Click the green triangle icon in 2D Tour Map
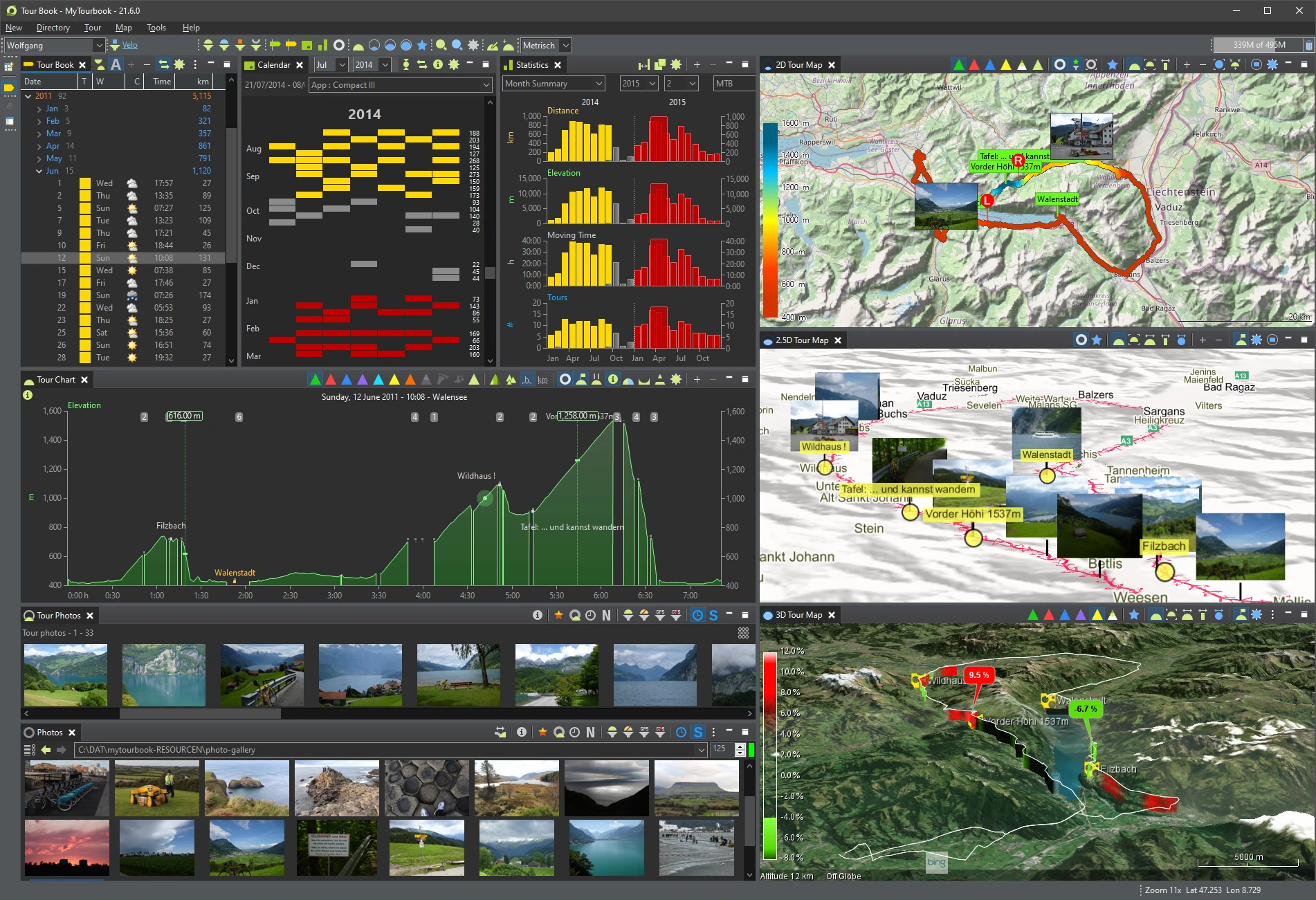This screenshot has height=900, width=1316. (958, 64)
